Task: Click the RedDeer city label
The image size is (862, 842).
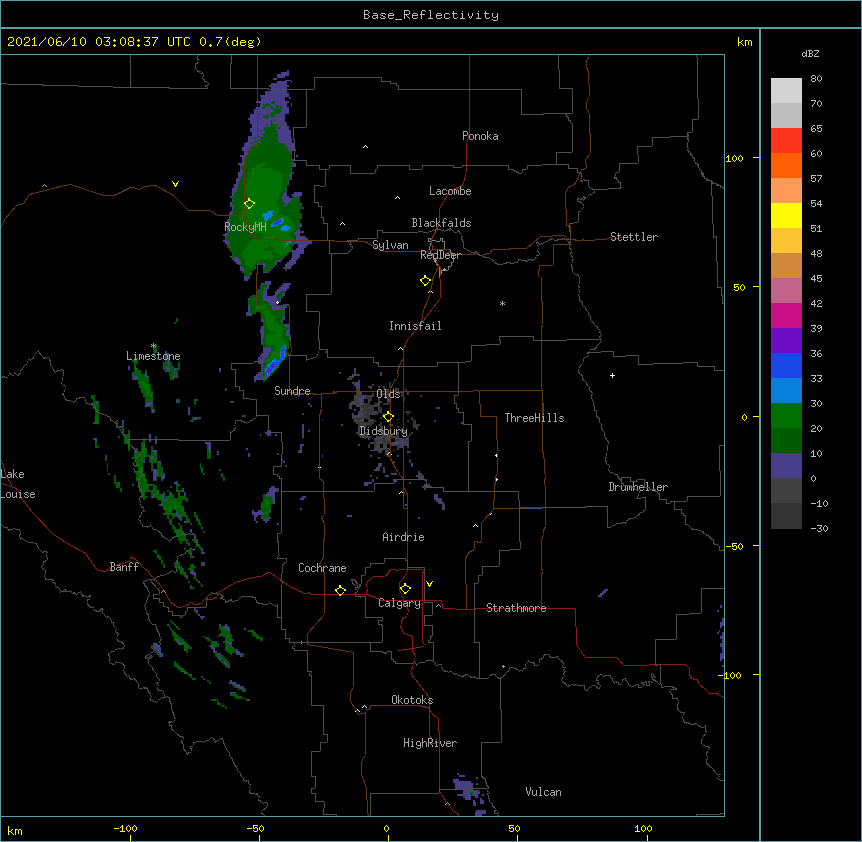Action: click(x=440, y=255)
